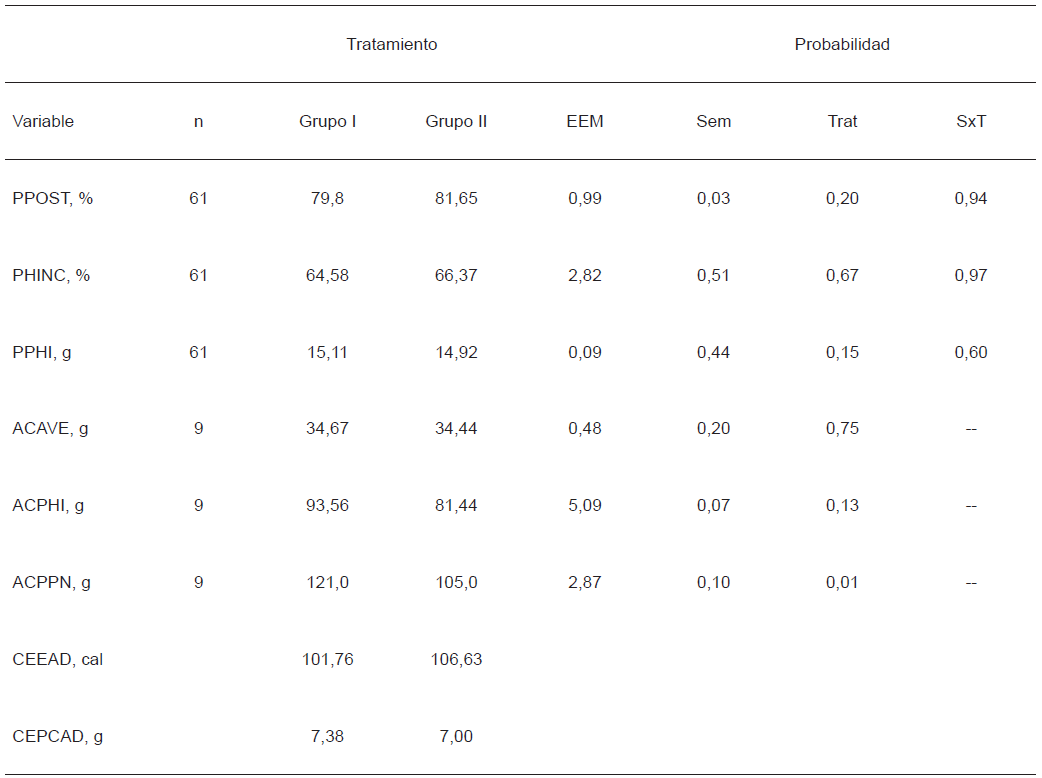Click the CEPCAD, g row label

coord(58,736)
